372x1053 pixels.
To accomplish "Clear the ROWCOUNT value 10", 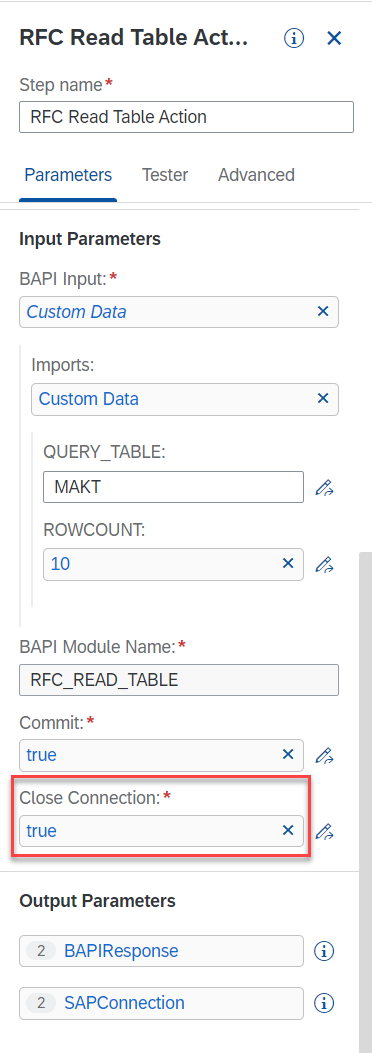I will click(x=288, y=564).
